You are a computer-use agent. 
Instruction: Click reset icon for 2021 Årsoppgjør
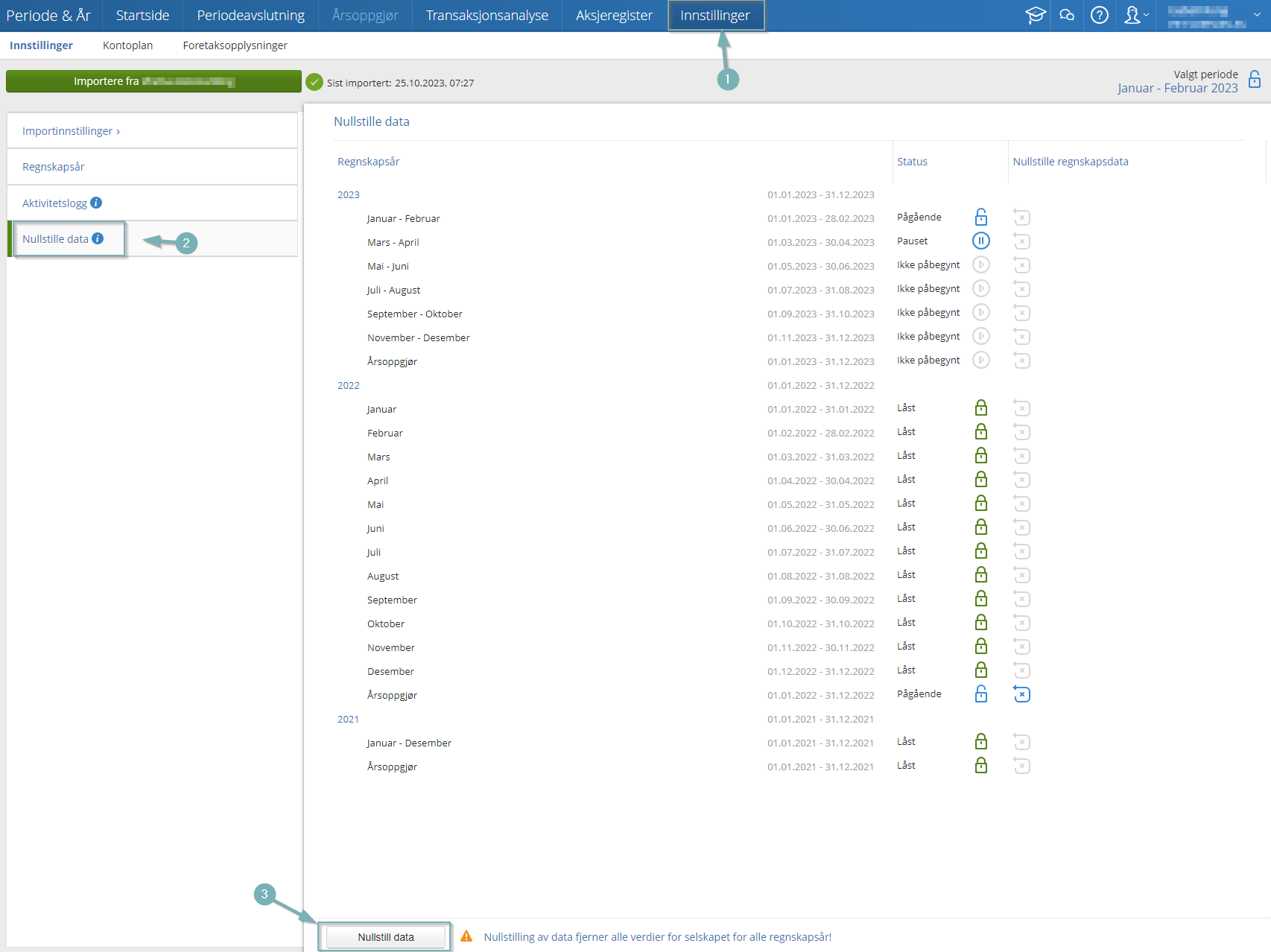(1021, 766)
